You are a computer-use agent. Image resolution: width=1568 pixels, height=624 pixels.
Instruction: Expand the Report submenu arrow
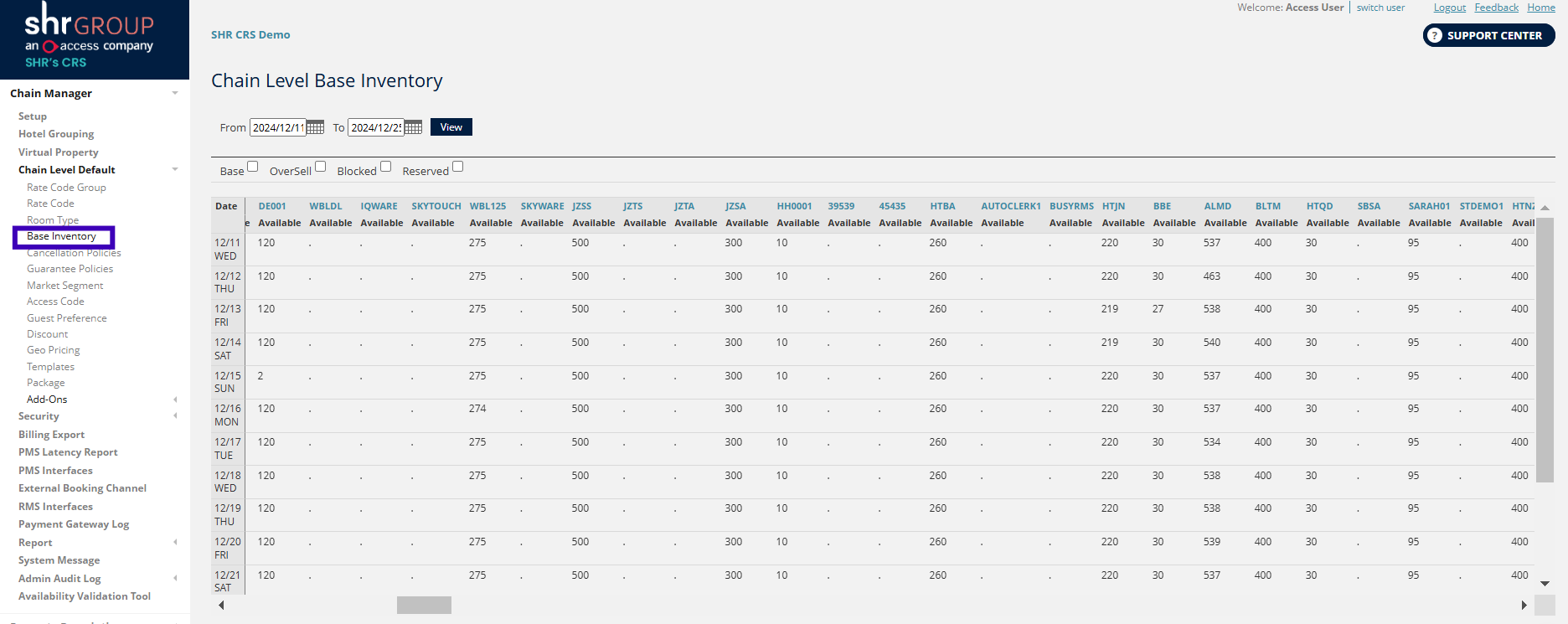pos(175,542)
